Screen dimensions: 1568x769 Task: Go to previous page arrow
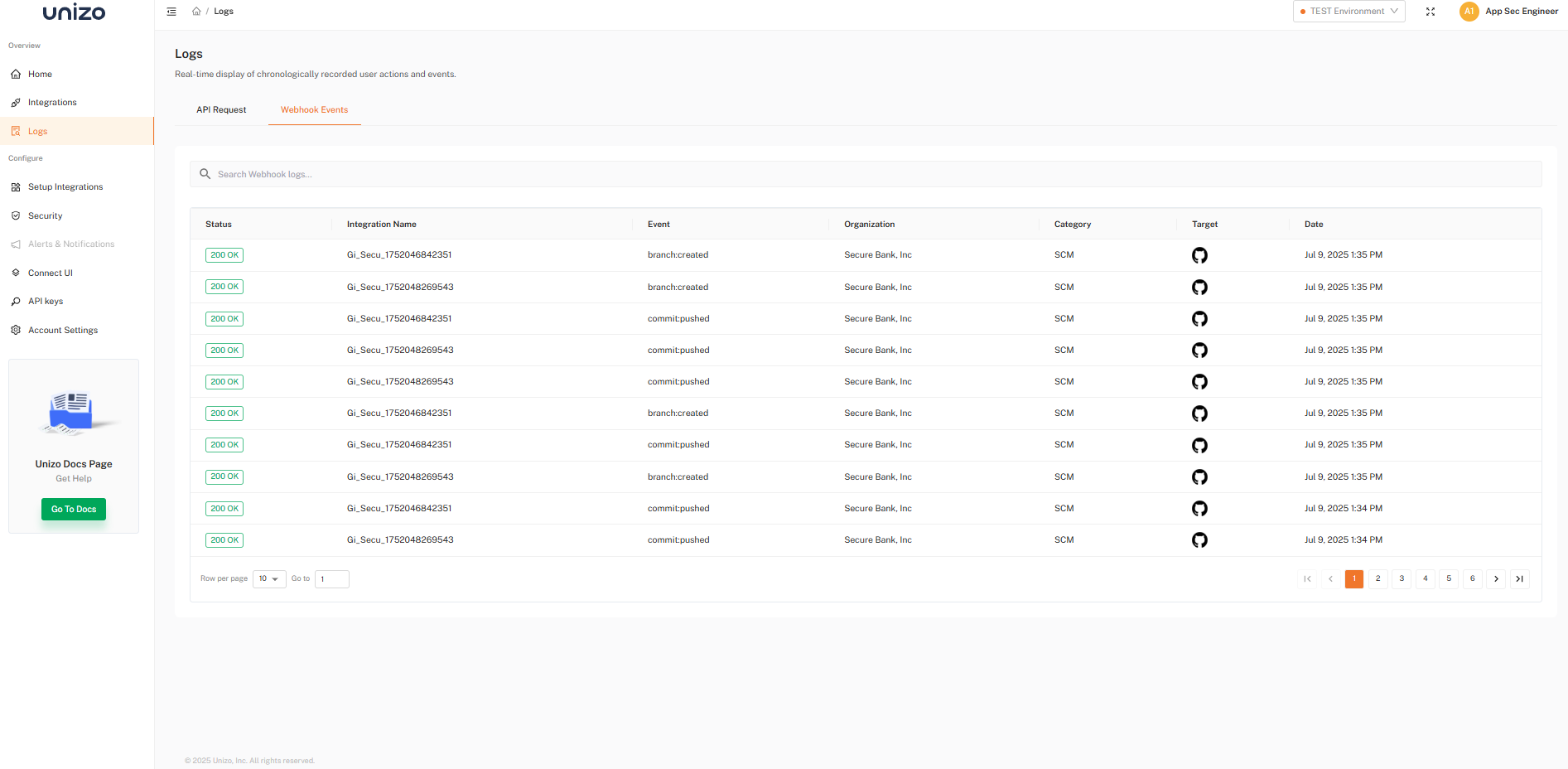point(1331,579)
